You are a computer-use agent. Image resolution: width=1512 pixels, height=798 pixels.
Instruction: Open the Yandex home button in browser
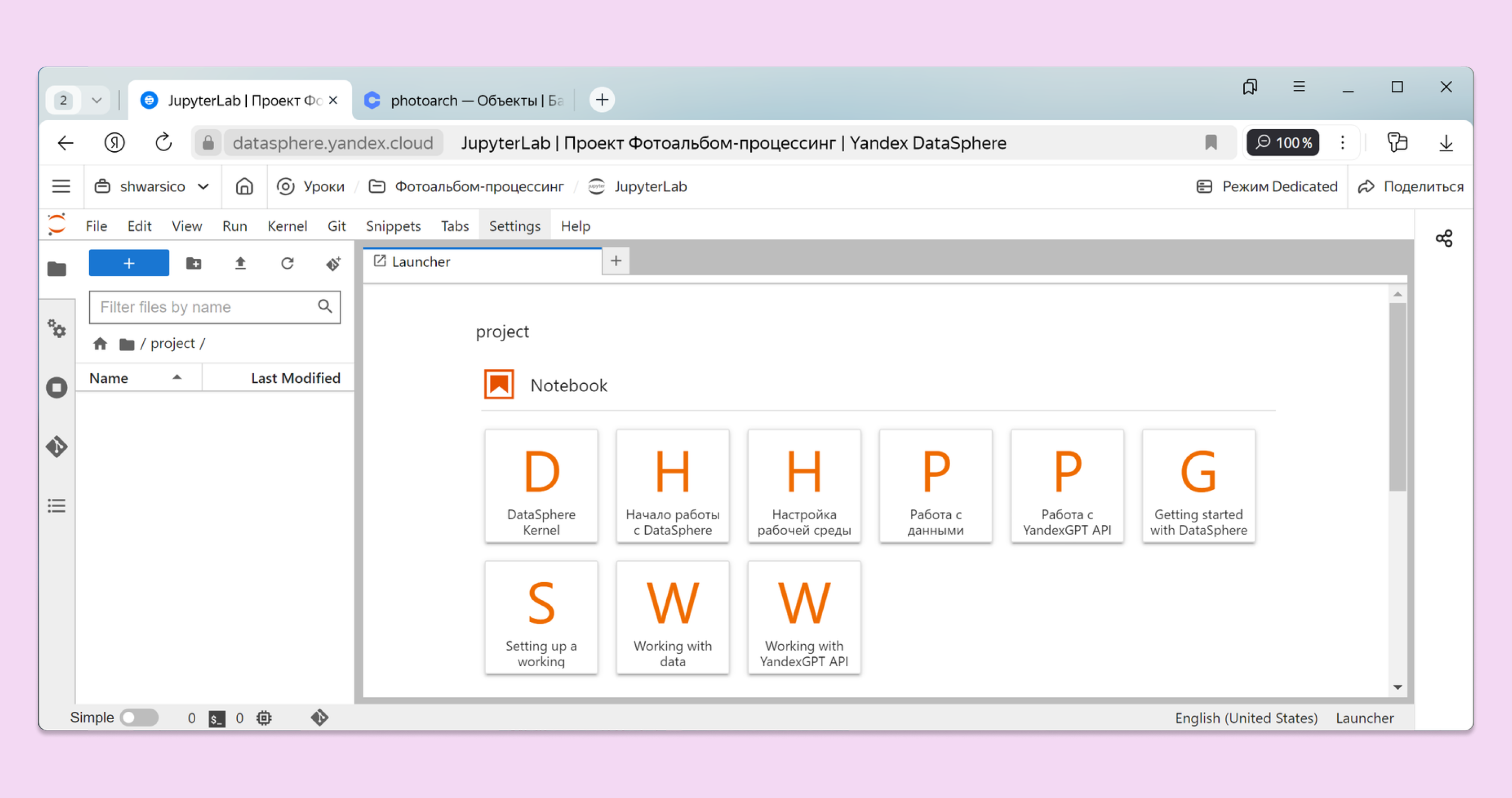[114, 143]
